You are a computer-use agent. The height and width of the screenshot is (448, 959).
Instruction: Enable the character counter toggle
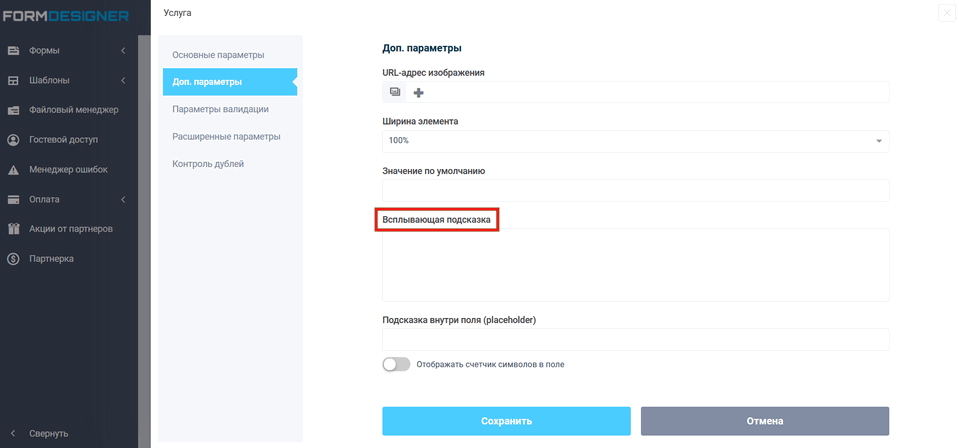click(396, 364)
